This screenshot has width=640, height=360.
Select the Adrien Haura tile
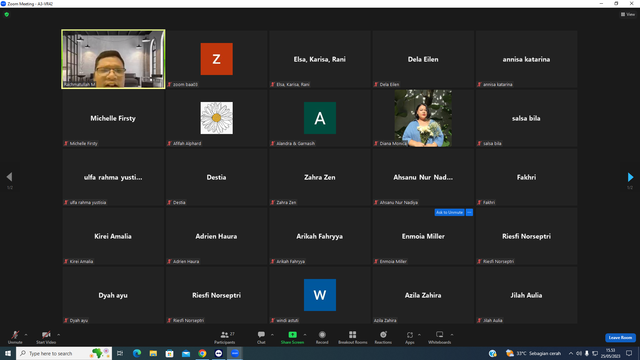point(216,236)
